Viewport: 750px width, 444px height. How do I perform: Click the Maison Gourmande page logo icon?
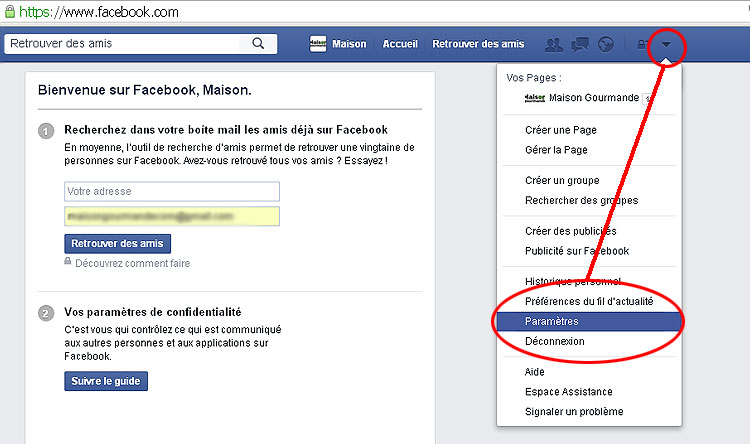[x=535, y=98]
